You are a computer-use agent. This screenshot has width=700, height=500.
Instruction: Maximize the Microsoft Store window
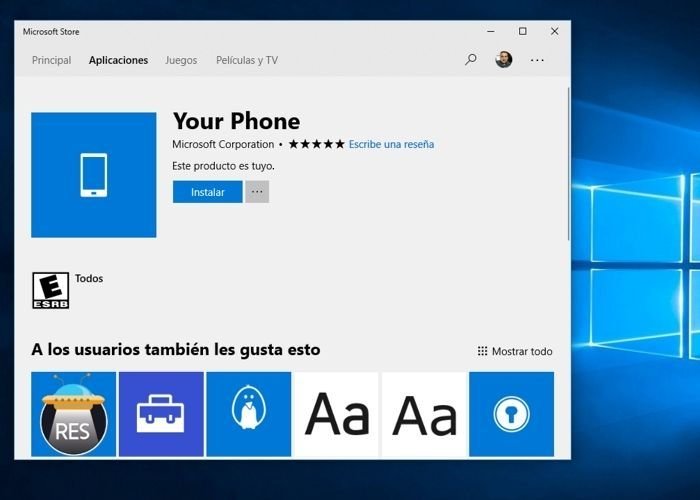(522, 31)
